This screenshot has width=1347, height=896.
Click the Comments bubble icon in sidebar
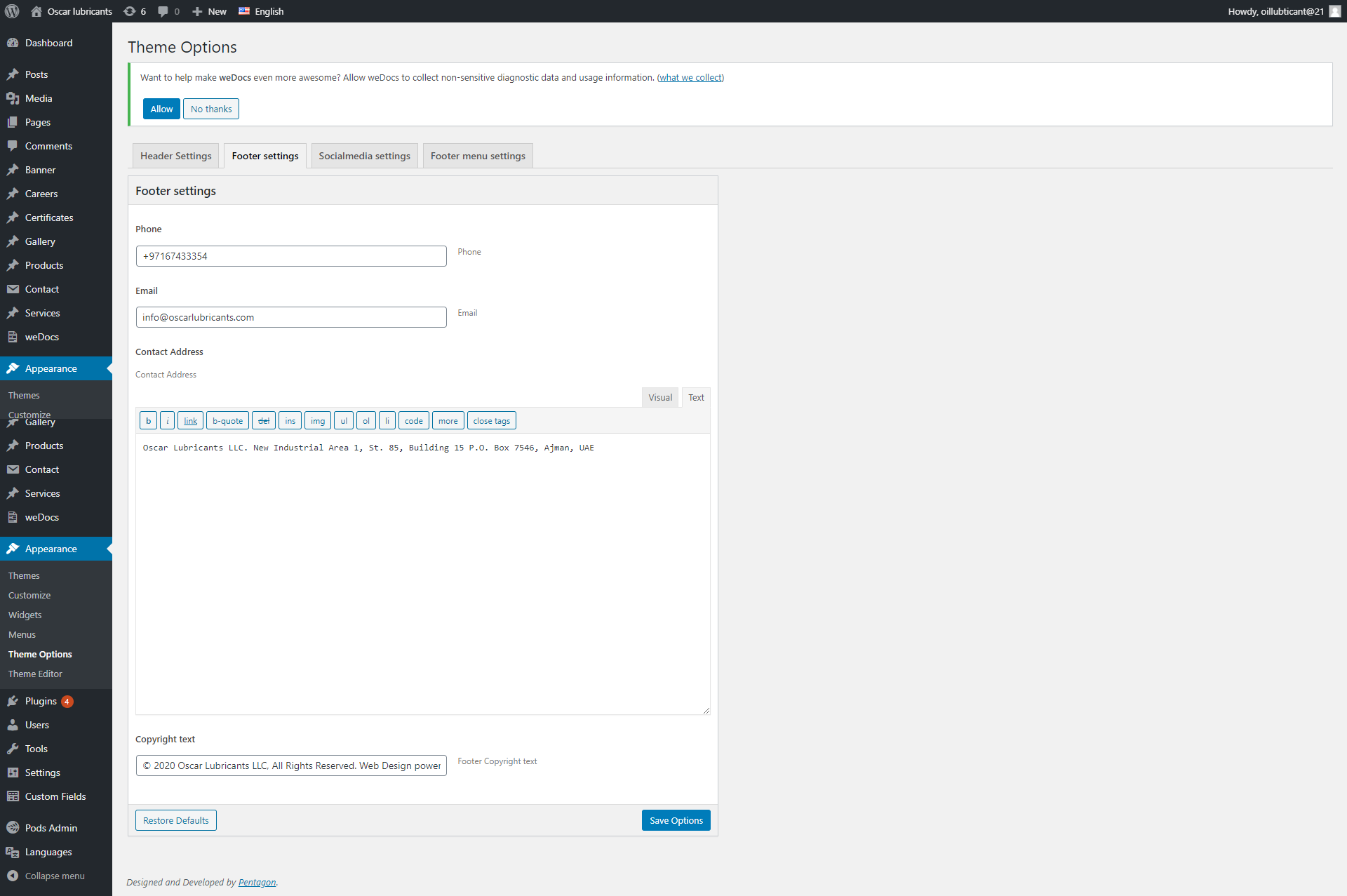(x=13, y=146)
